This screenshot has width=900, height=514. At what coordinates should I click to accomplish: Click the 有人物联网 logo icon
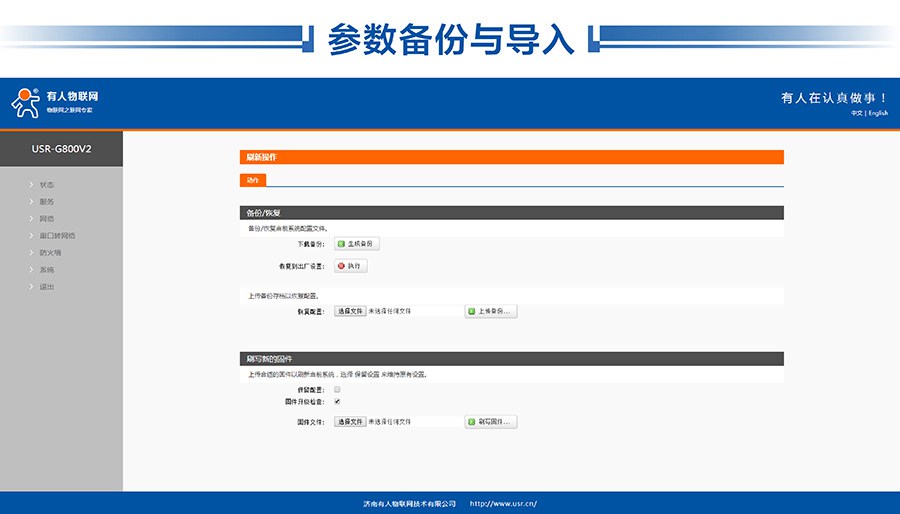click(x=26, y=103)
